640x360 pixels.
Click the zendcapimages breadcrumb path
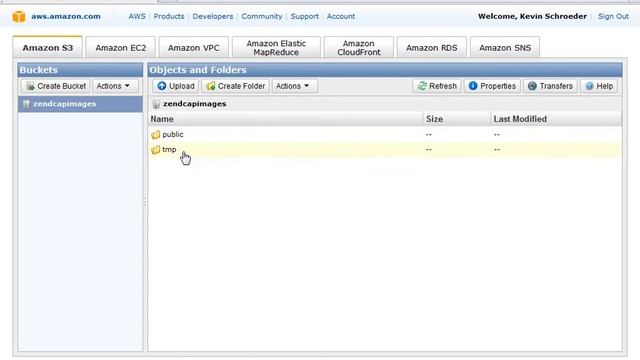194,104
